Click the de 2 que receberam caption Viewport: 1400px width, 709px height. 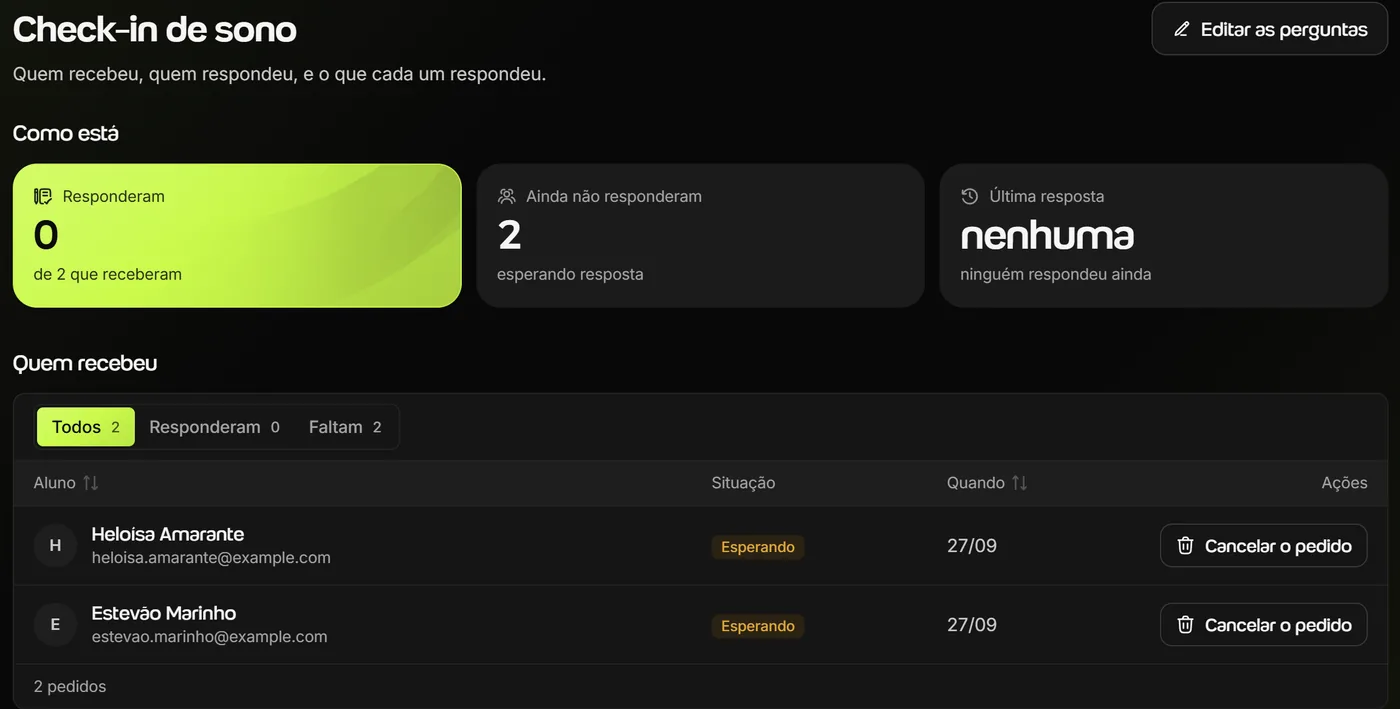[x=108, y=274]
